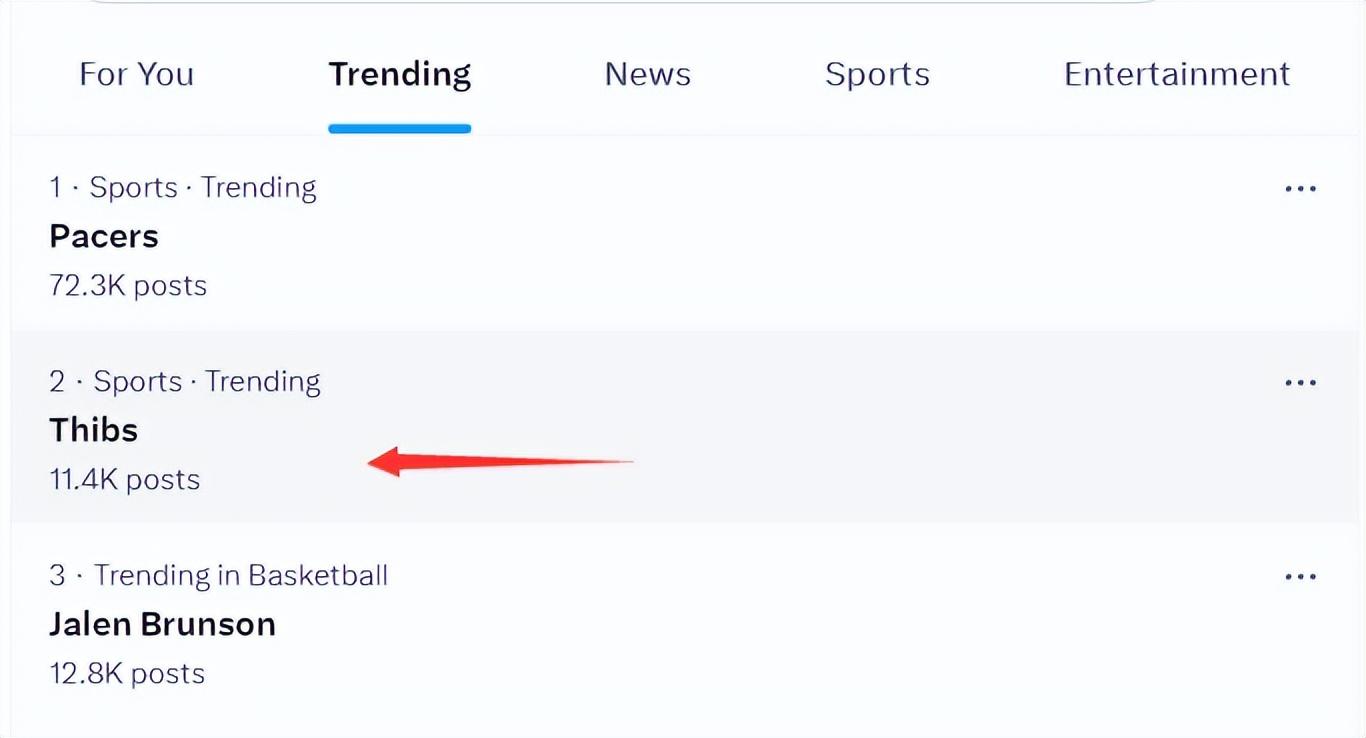Switch to the For You tab
The image size is (1366, 738).
point(136,74)
